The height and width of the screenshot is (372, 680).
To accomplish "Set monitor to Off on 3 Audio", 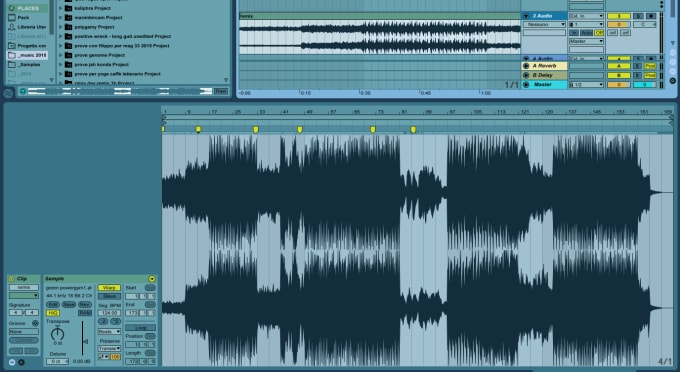I will coord(599,33).
